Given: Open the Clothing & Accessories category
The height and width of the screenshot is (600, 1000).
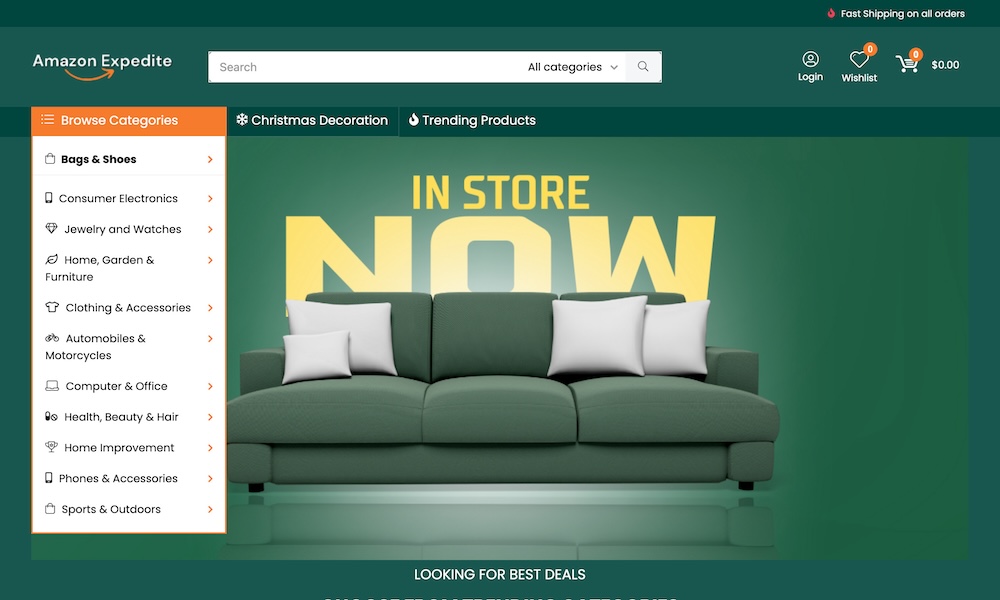Looking at the screenshot, I should coord(128,307).
